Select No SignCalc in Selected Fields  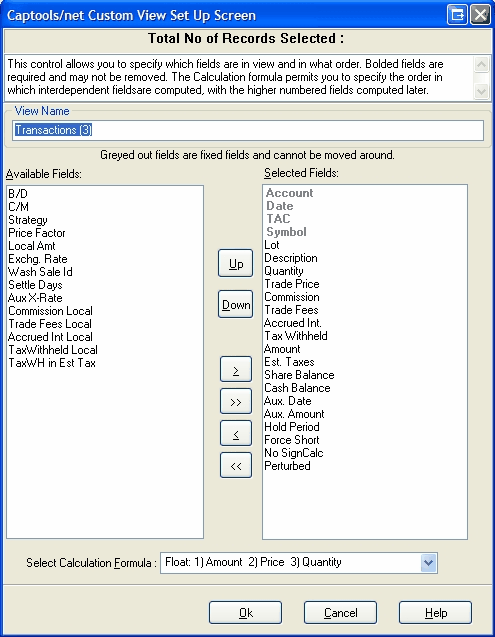pyautogui.click(x=294, y=453)
